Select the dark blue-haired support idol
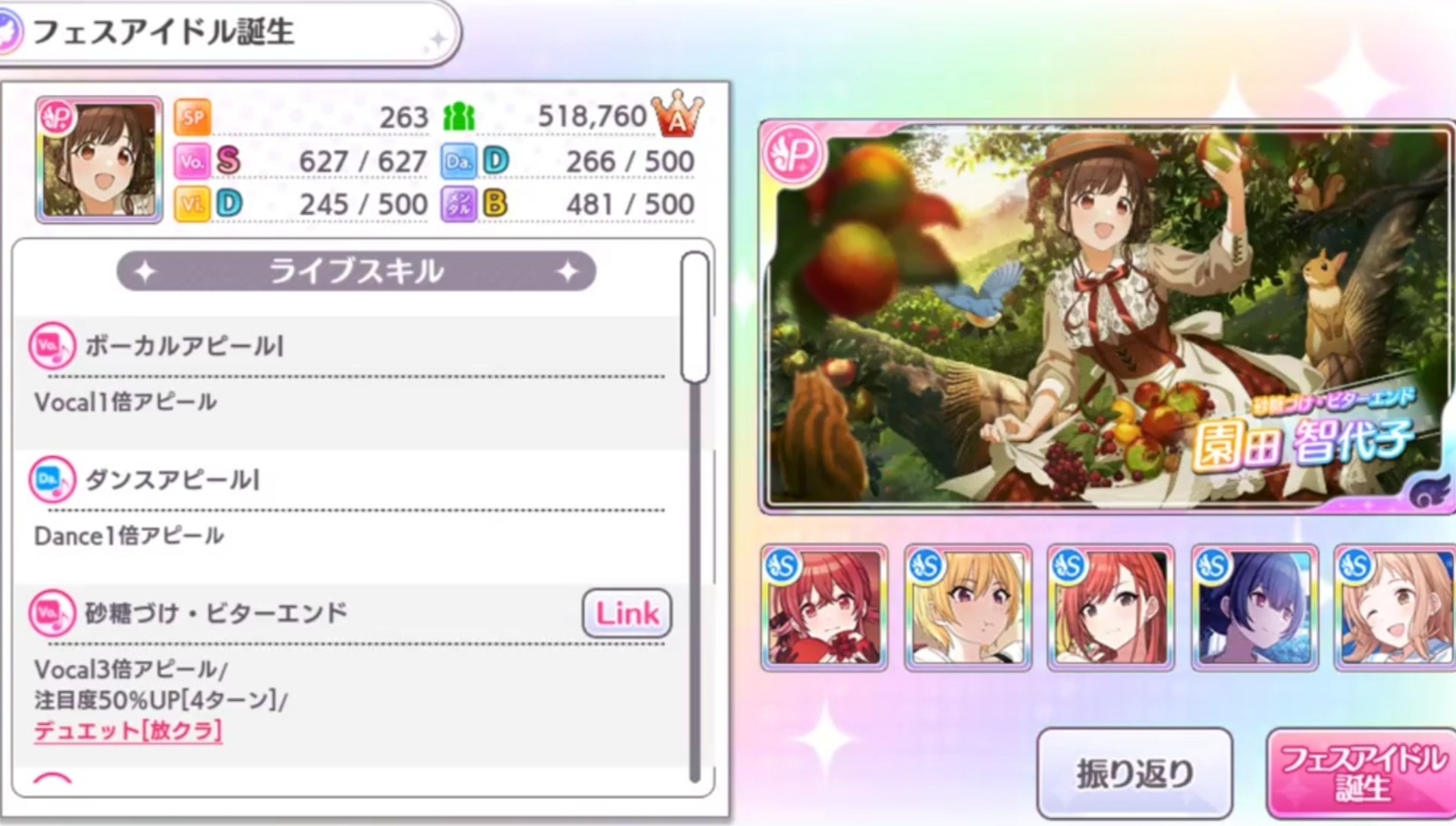The height and width of the screenshot is (826, 1456). (1254, 608)
